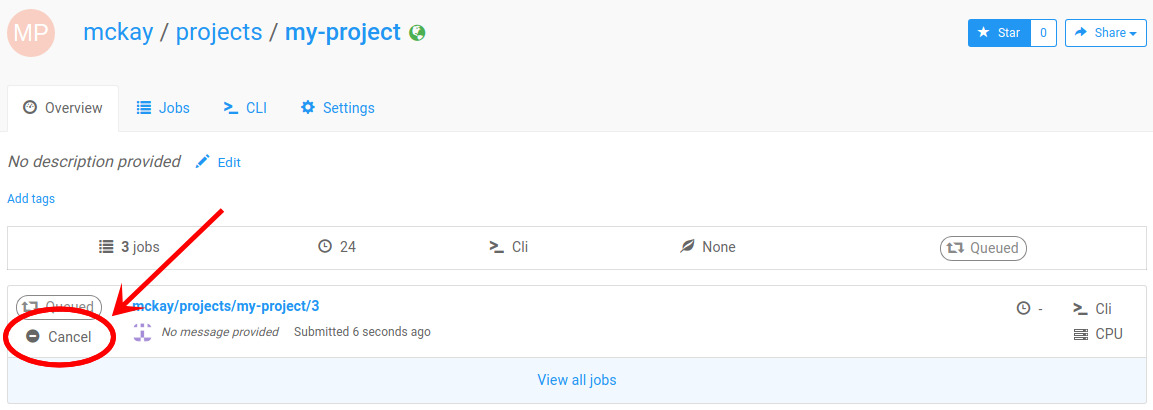Open the CLI tab
This screenshot has width=1153, height=410.
click(245, 108)
